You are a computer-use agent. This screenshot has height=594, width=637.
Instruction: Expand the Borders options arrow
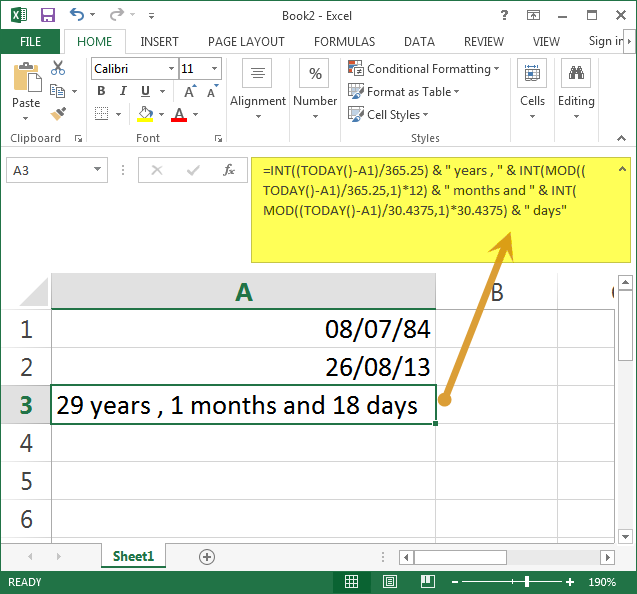coord(118,115)
